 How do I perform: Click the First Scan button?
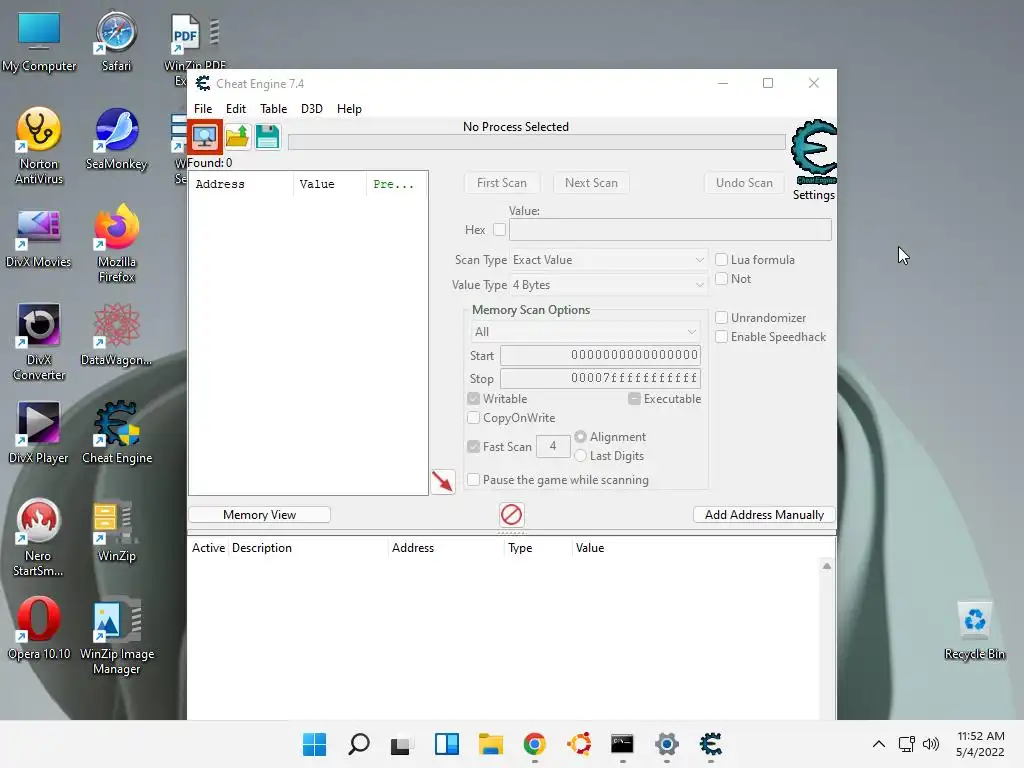[x=502, y=183]
